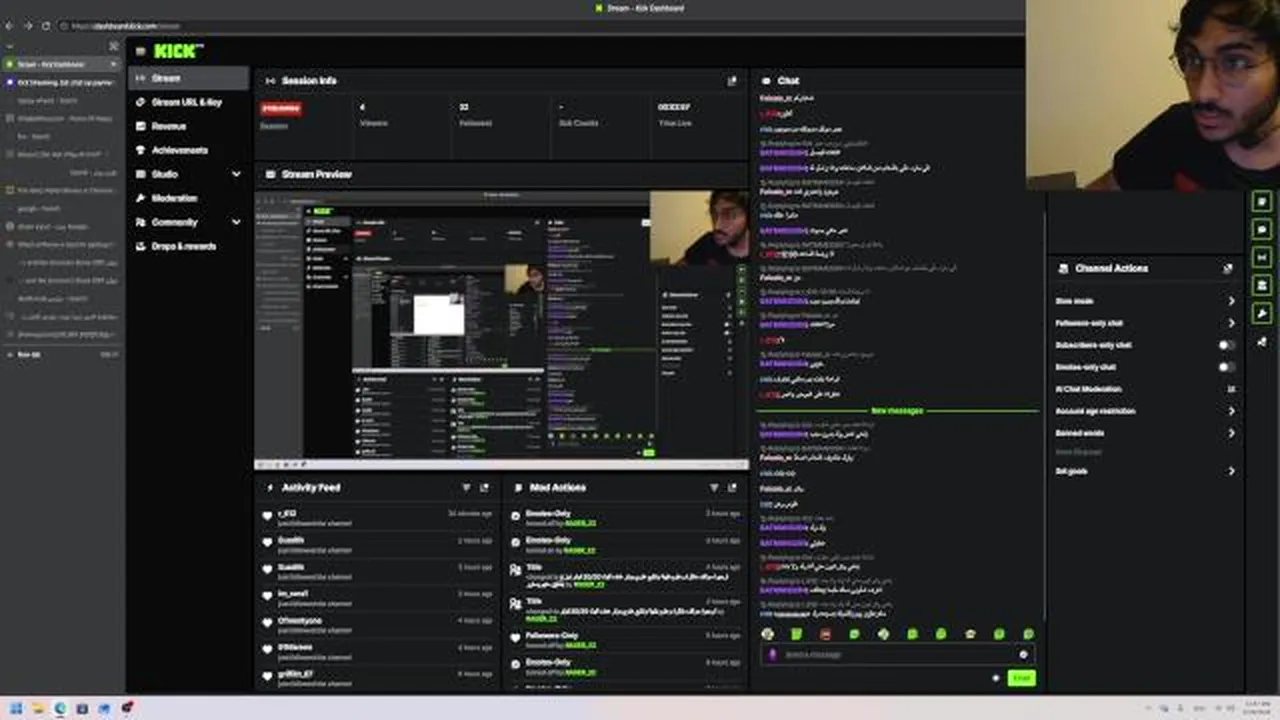
Task: Open chat settings next to Chat button
Action: pos(995,678)
